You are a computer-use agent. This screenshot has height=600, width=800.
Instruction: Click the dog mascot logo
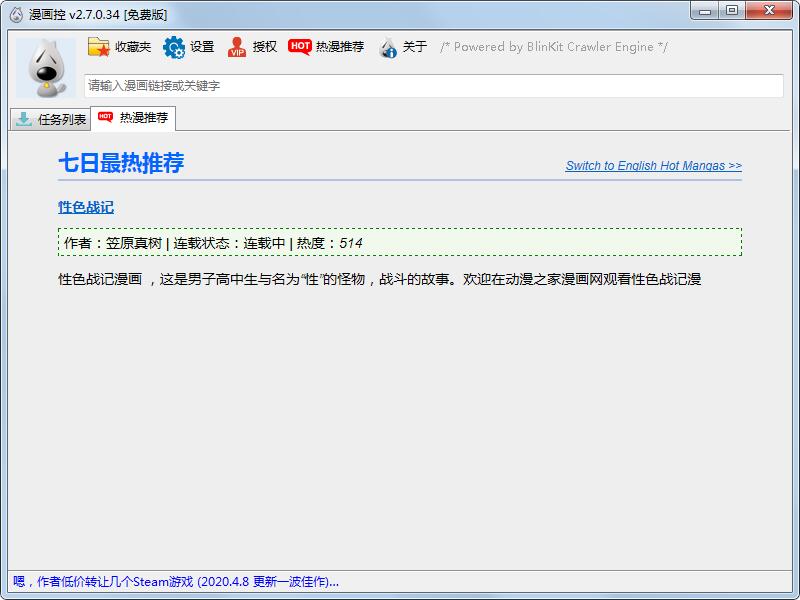click(x=45, y=68)
